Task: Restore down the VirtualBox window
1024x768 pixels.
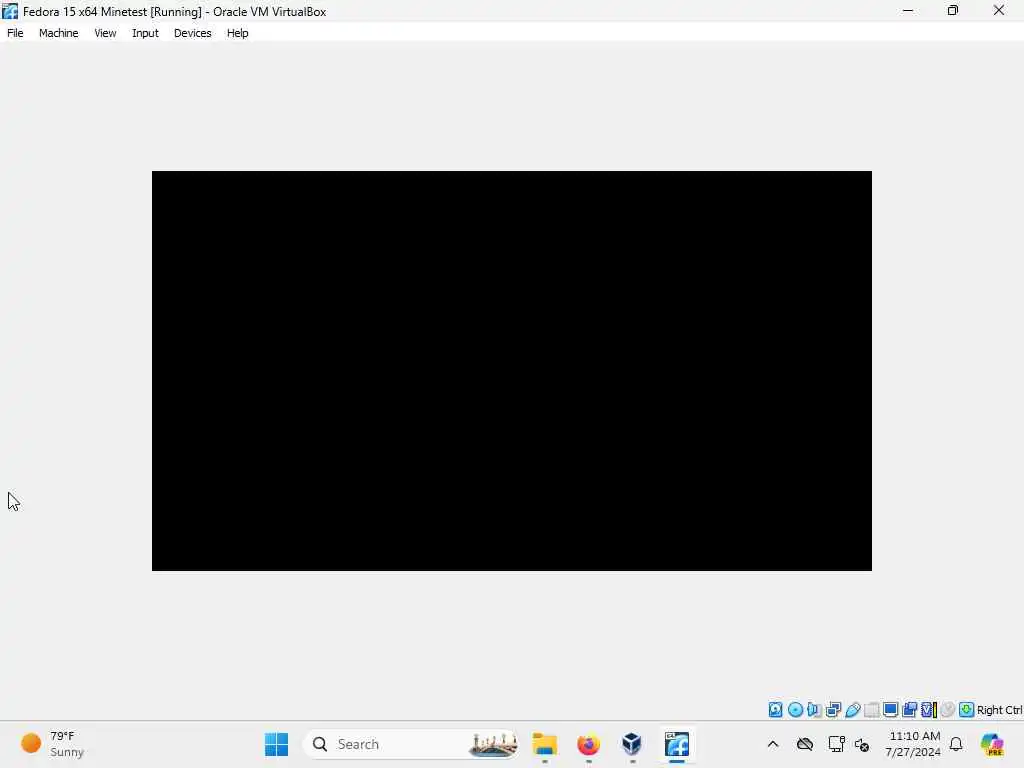Action: click(953, 10)
